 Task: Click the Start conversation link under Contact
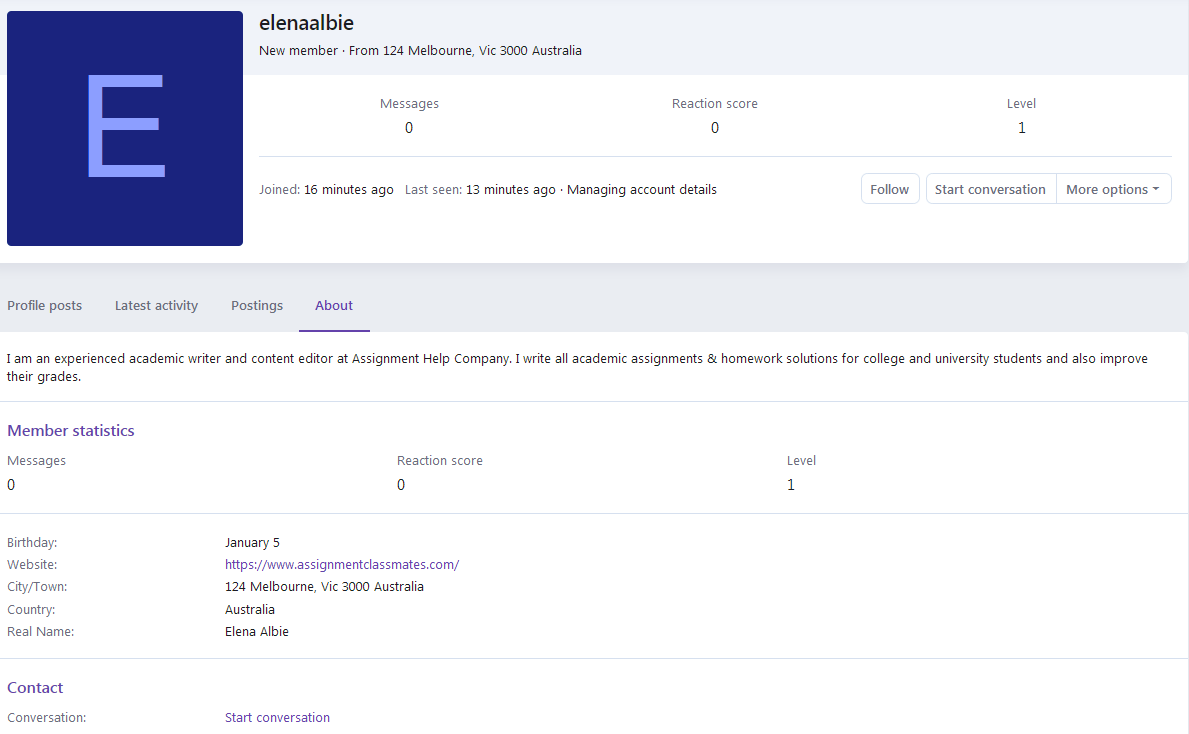[278, 717]
